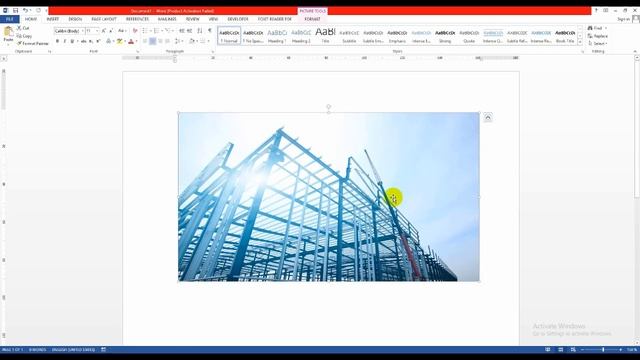Apply the Strong style
This screenshot has width=640, height=360.
(445, 36)
